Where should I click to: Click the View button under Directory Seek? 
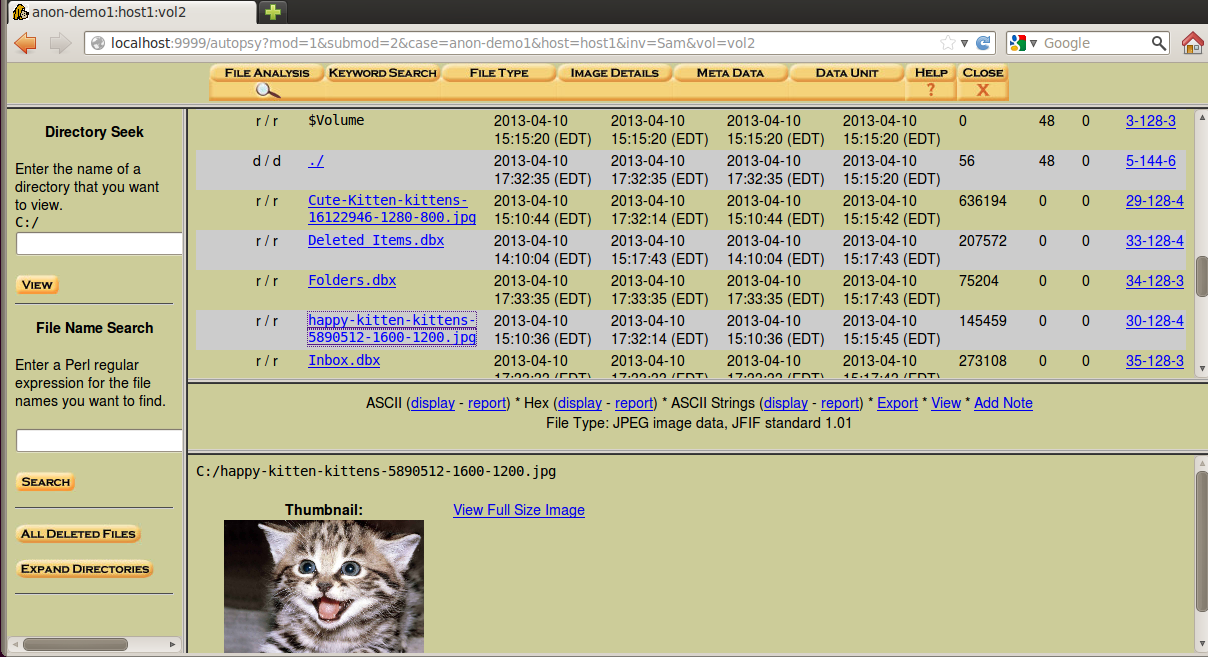[37, 285]
